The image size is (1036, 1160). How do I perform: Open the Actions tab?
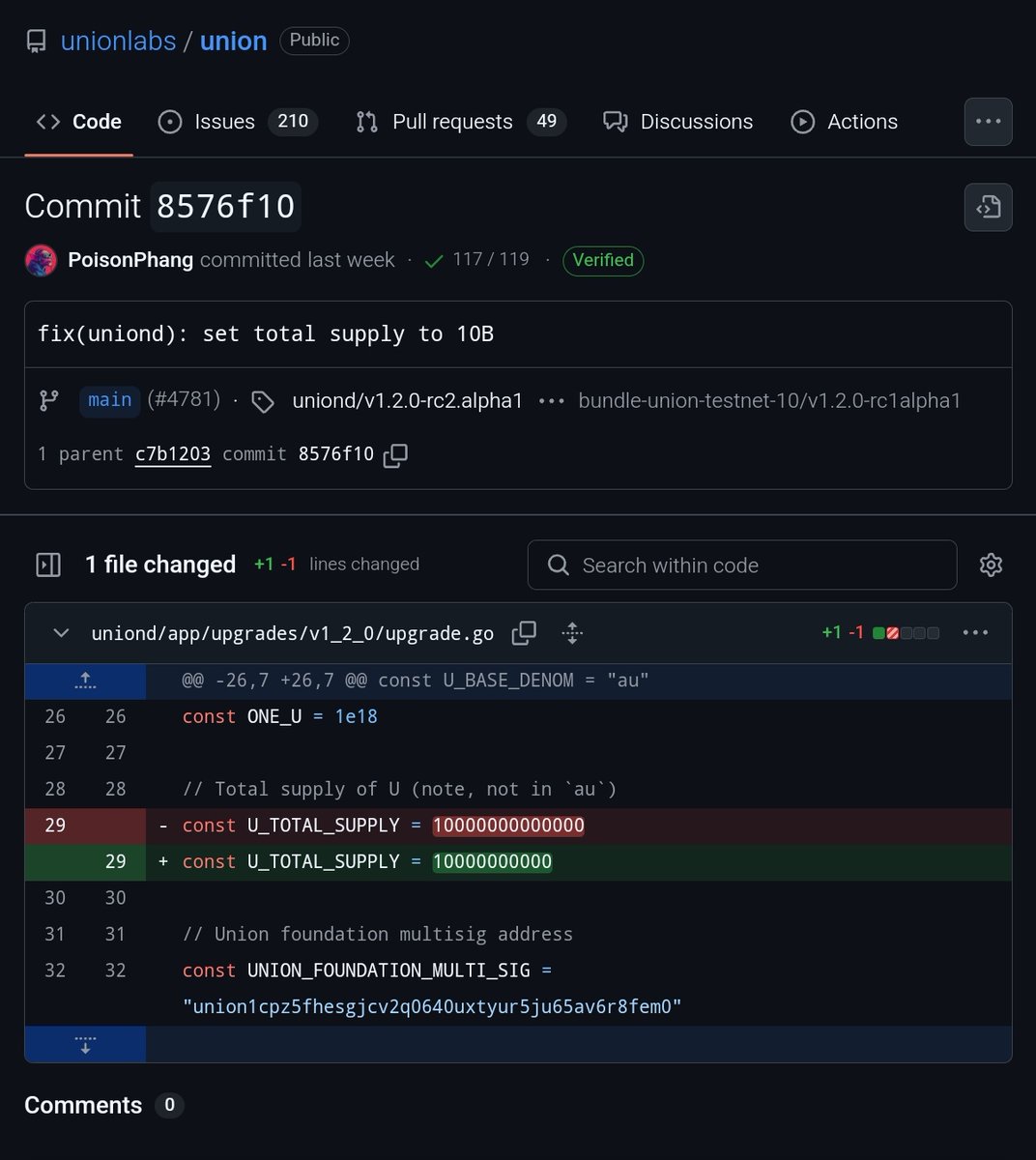[x=845, y=122]
